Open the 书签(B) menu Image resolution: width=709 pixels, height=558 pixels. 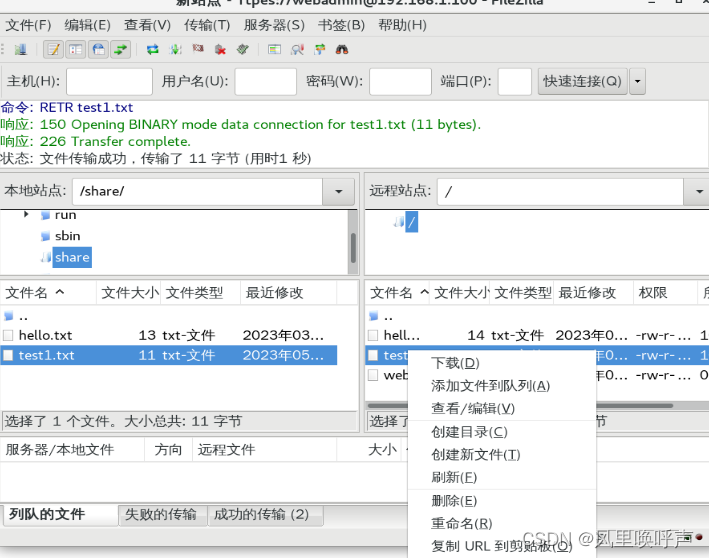pos(341,25)
